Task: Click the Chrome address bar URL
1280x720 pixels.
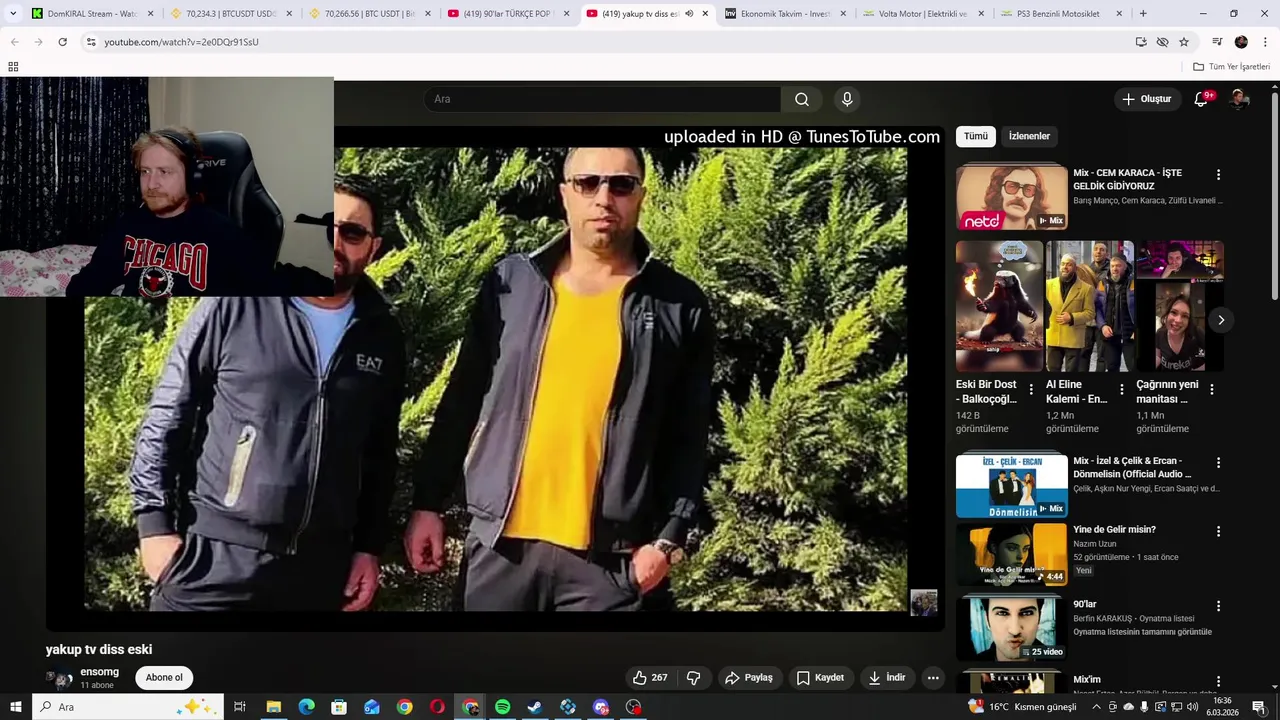Action: (181, 42)
